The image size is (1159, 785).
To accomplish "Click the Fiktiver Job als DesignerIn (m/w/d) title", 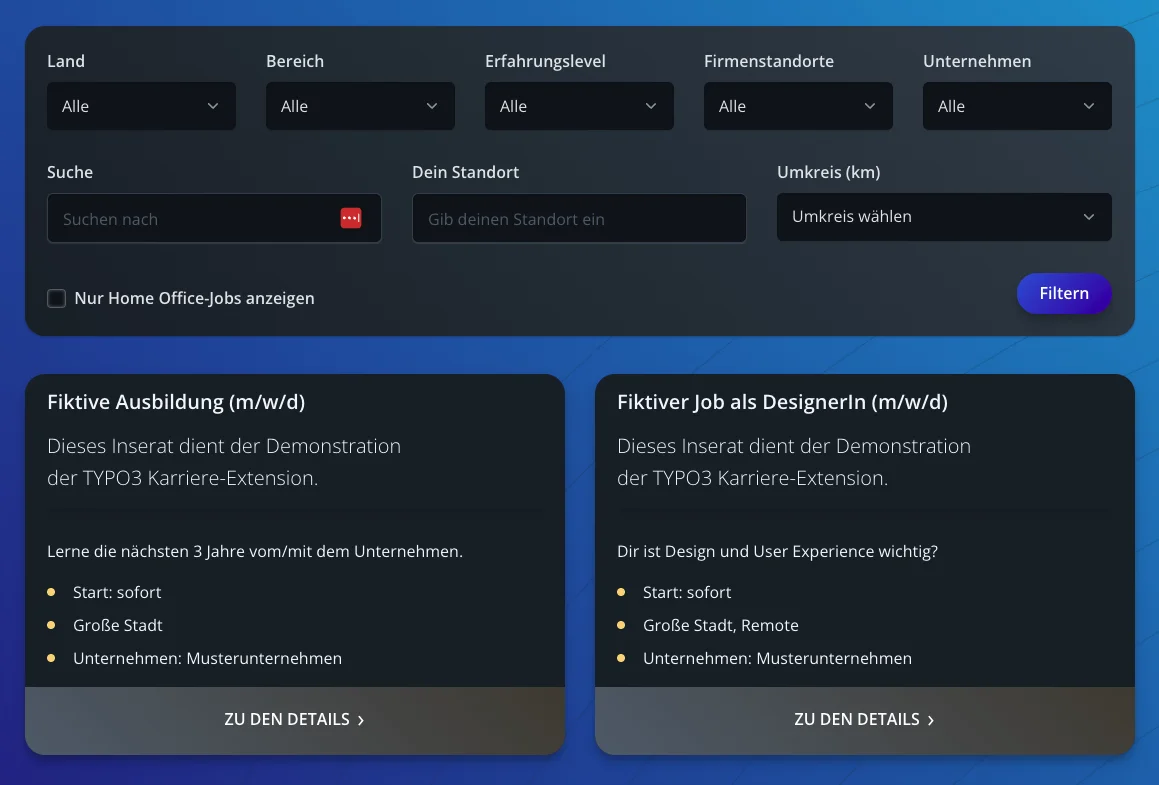I will coord(782,402).
